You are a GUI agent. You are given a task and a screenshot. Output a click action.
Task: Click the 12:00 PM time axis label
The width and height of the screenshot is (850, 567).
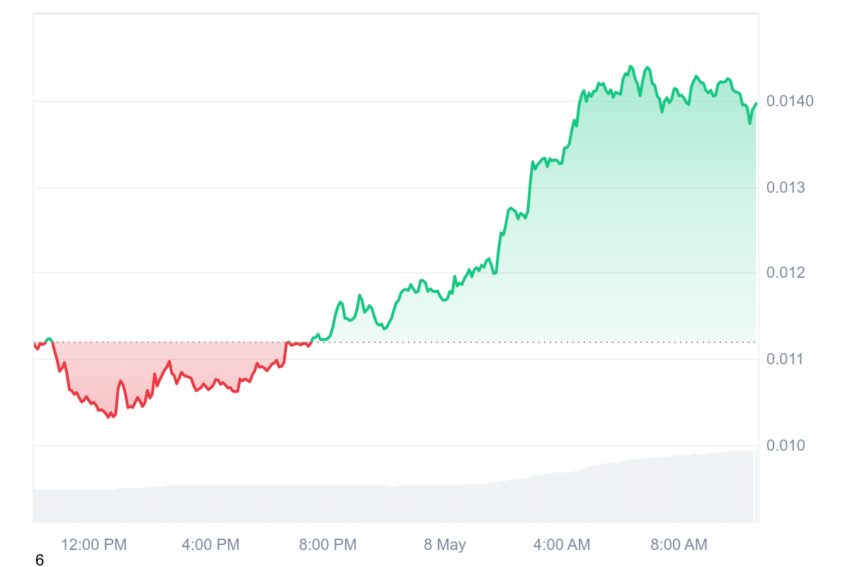pyautogui.click(x=94, y=544)
